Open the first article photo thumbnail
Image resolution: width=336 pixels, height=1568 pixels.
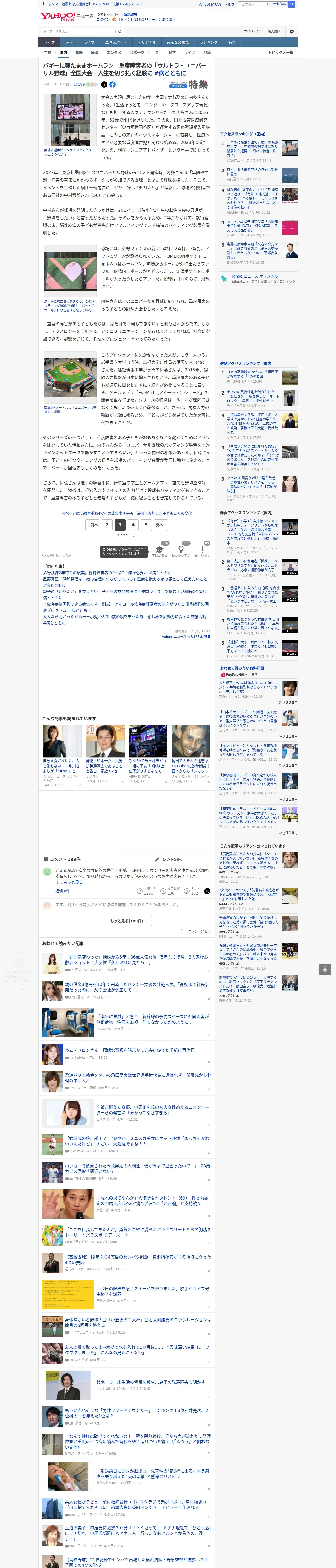point(70,120)
